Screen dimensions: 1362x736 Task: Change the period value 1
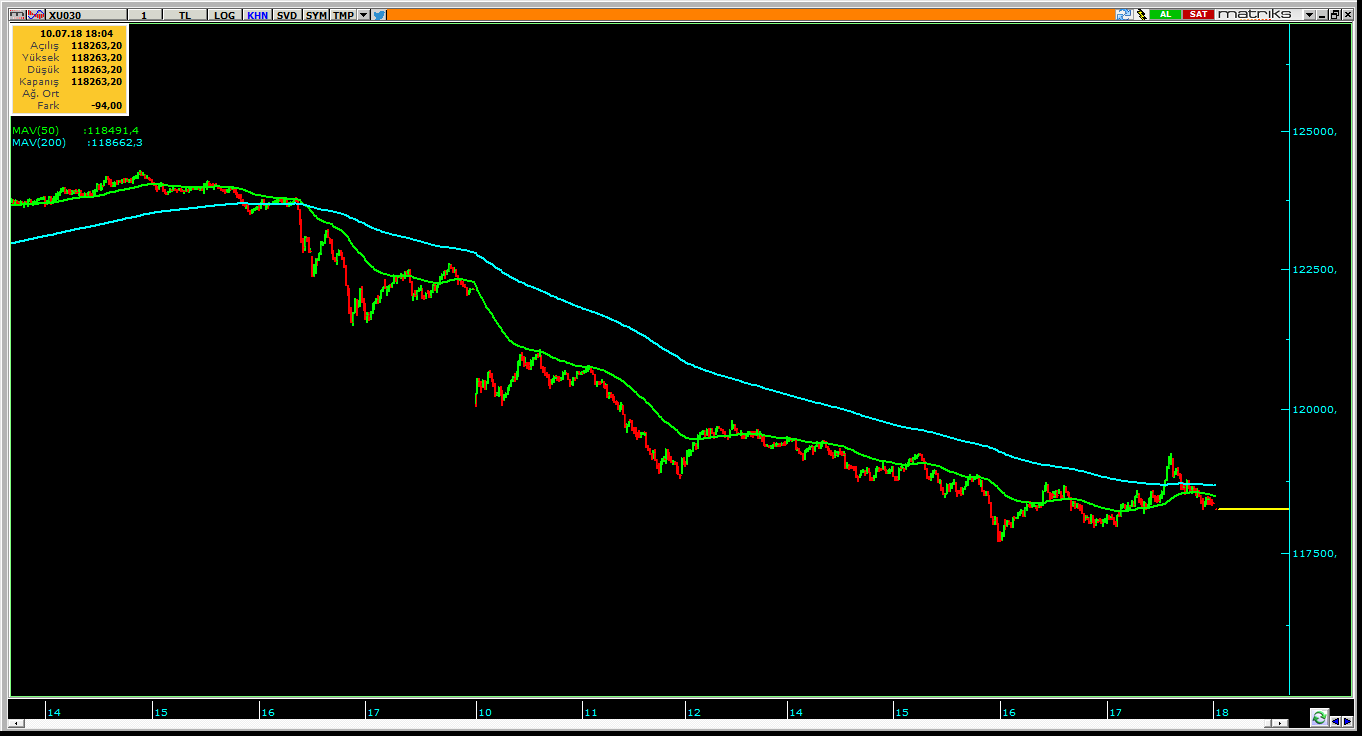tap(144, 15)
